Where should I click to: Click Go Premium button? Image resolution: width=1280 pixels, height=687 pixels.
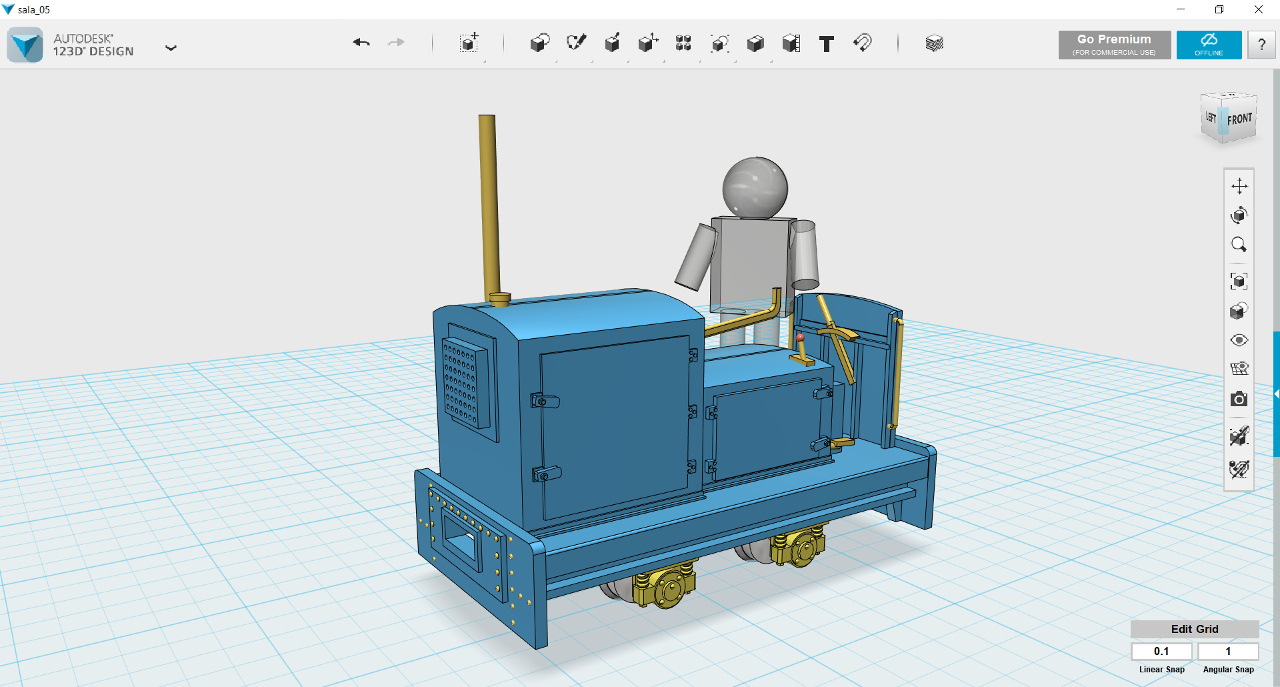pos(1114,45)
